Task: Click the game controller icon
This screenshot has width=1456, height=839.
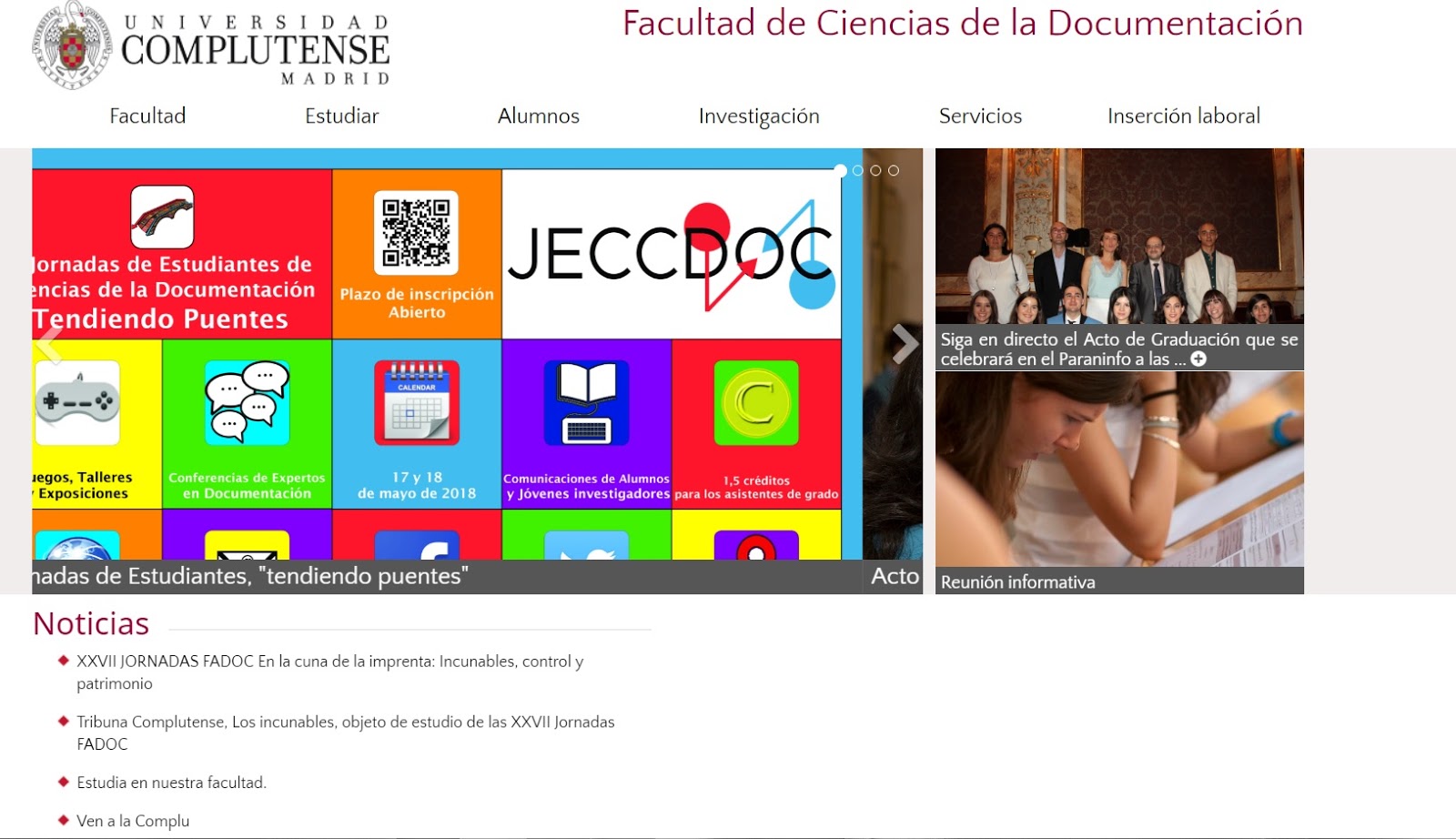Action: 78,402
